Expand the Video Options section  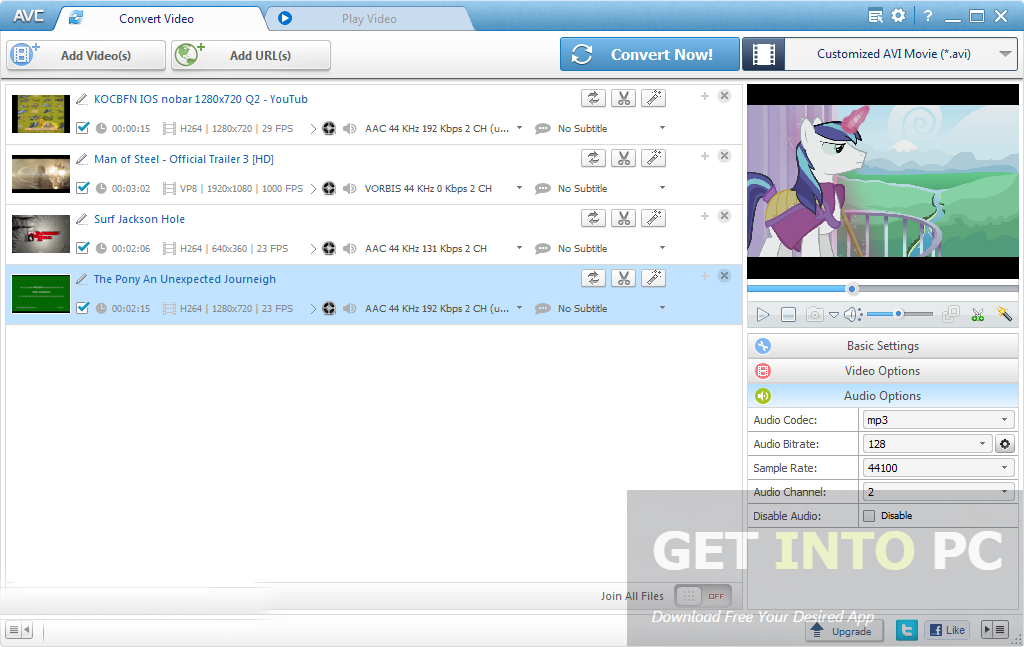pos(882,371)
